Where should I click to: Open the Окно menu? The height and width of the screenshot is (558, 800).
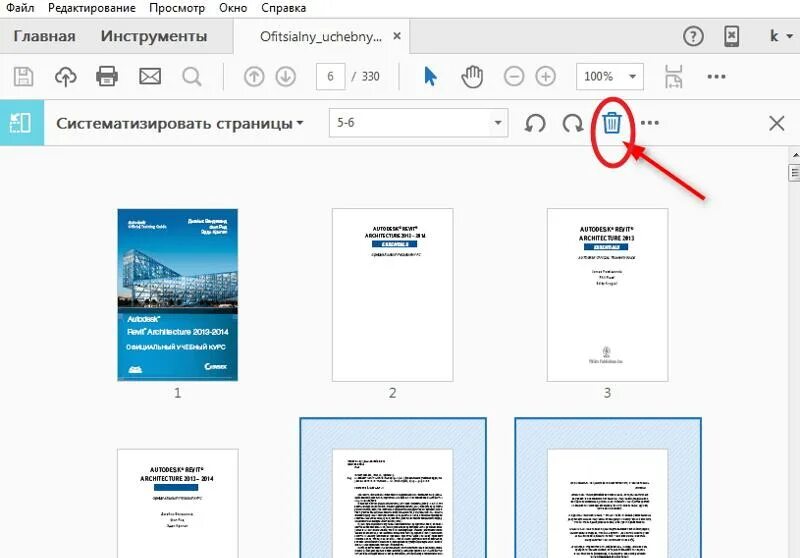pos(233,8)
